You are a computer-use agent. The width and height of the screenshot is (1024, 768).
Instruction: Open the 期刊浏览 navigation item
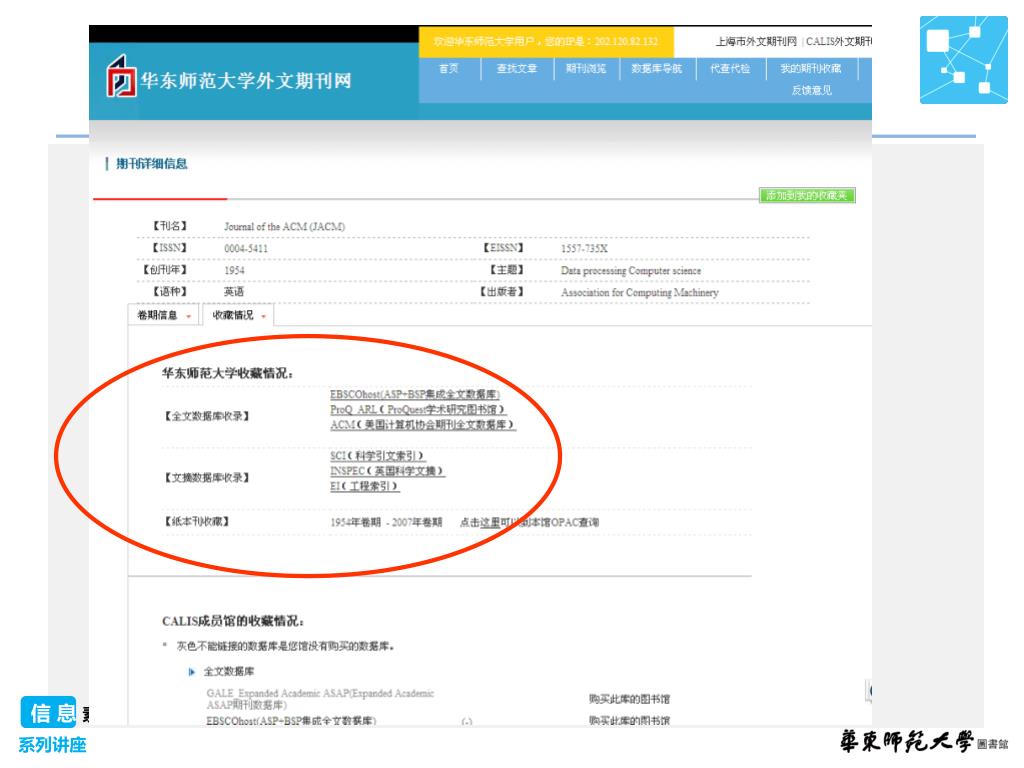[586, 69]
